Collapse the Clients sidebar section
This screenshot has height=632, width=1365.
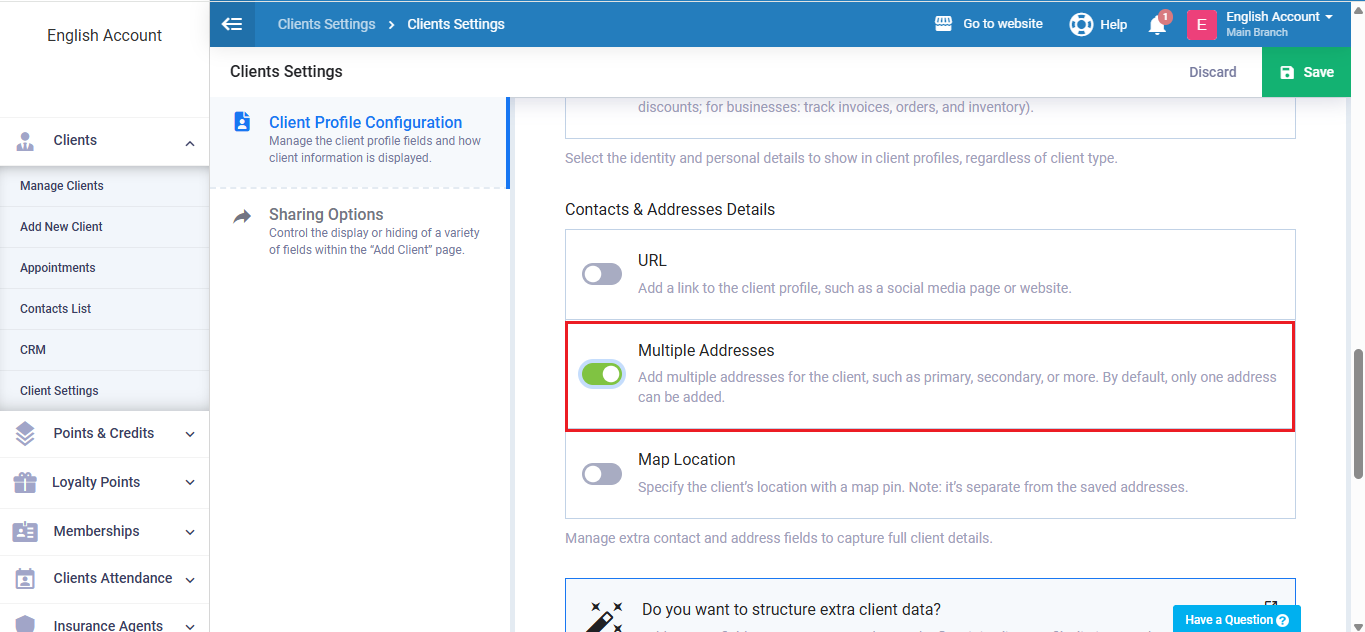pos(190,142)
